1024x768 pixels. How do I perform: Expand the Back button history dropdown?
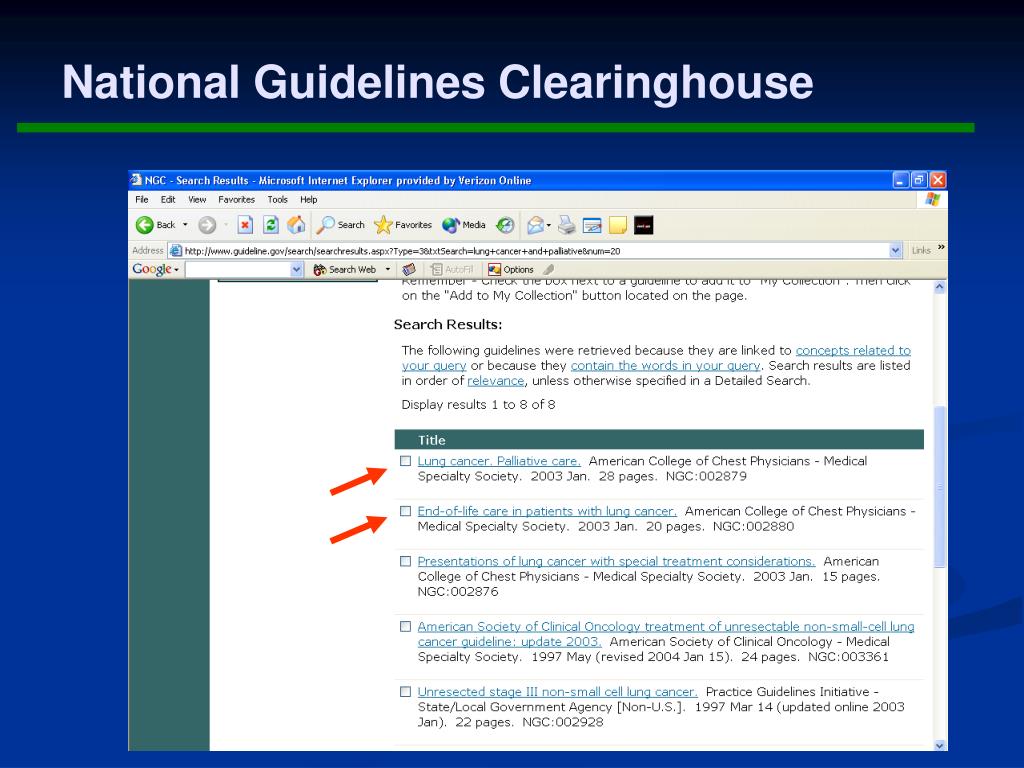[185, 225]
